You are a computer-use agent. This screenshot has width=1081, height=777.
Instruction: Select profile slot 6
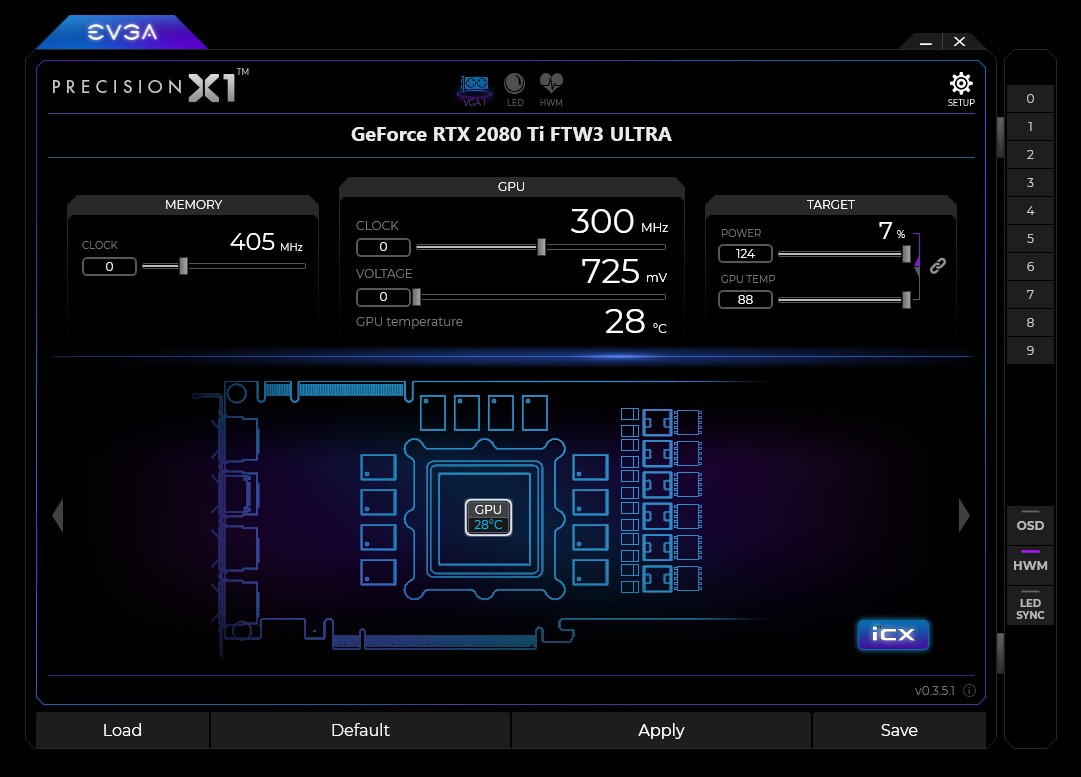coord(1030,267)
